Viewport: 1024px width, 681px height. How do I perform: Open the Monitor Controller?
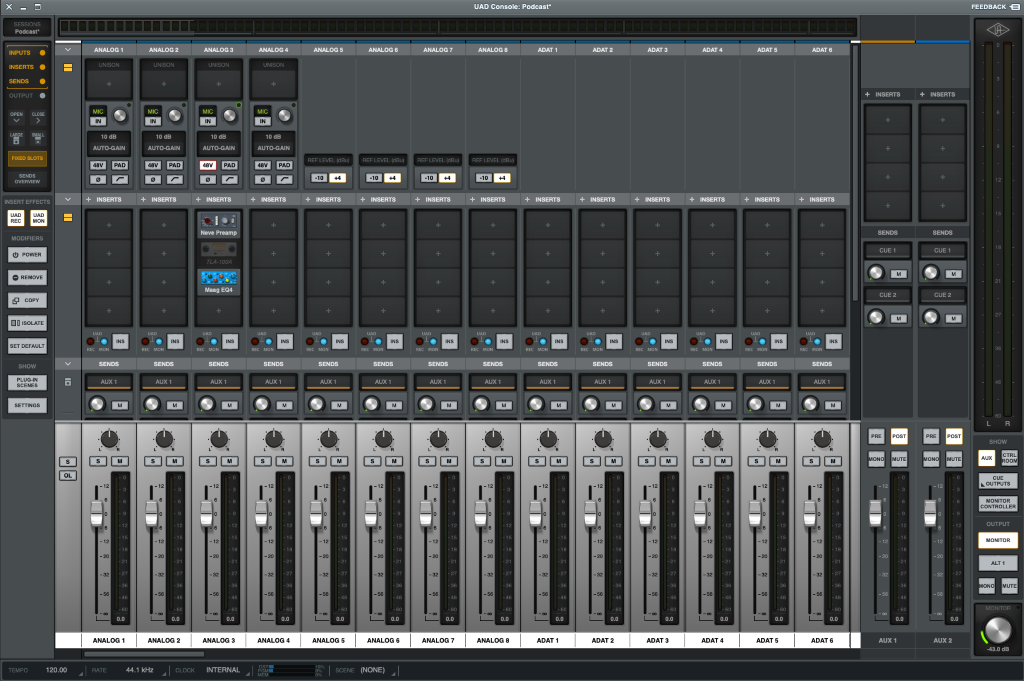click(x=997, y=503)
